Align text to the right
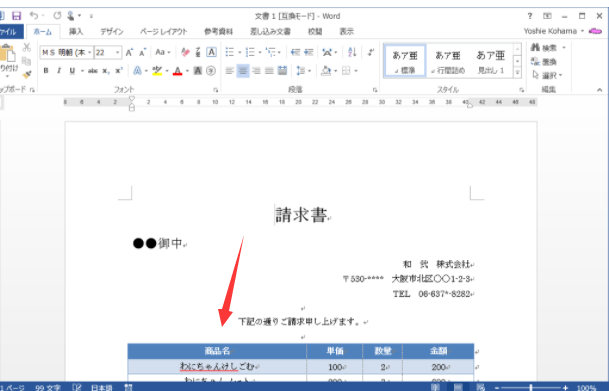 point(256,71)
